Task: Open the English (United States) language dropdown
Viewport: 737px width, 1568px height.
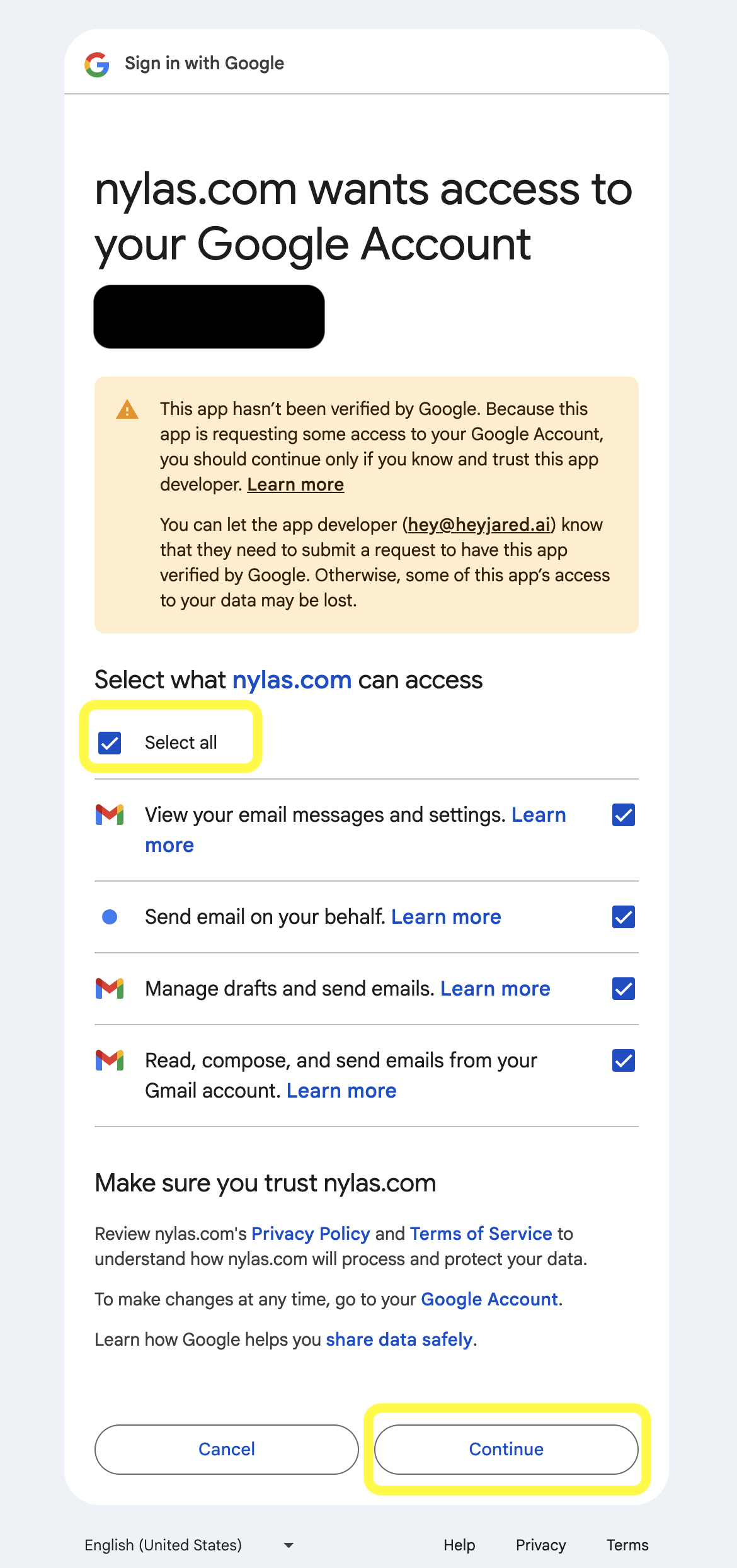Action: tap(189, 1545)
